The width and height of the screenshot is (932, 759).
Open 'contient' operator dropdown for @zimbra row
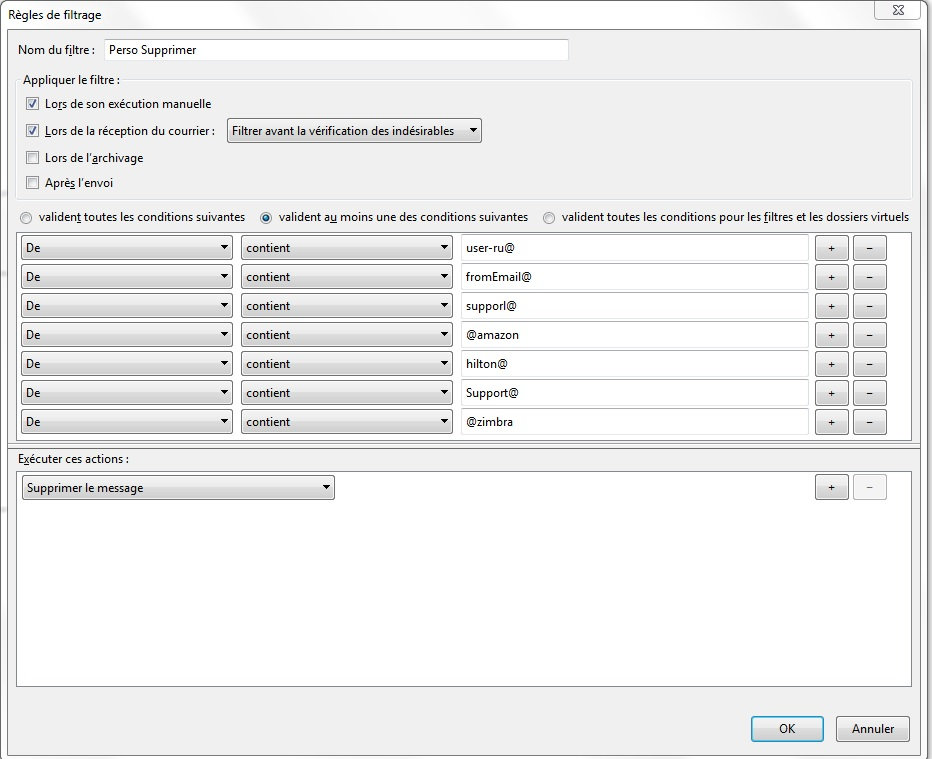[347, 422]
